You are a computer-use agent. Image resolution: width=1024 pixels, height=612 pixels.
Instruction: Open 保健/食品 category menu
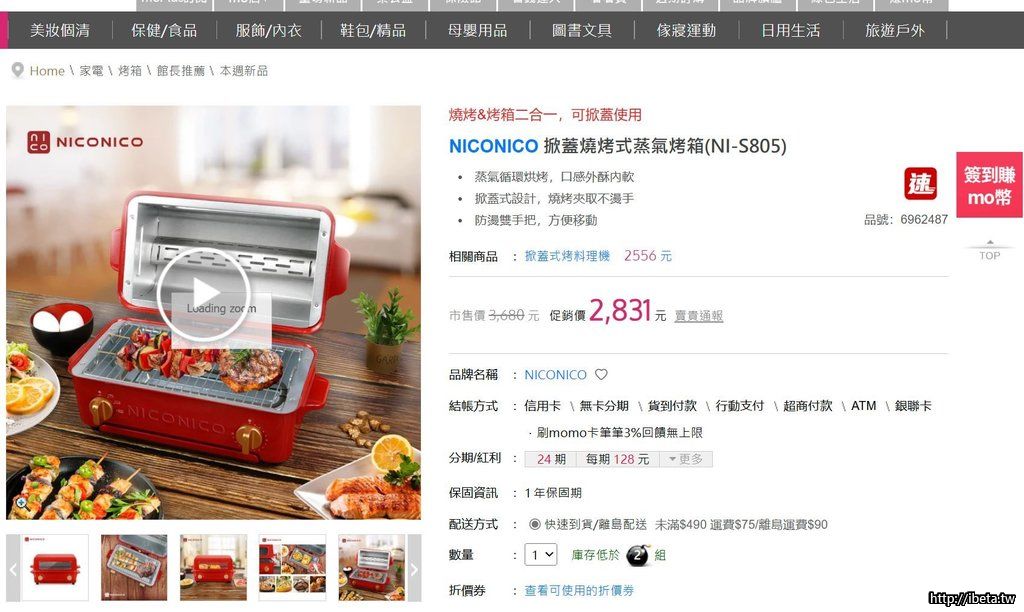tap(164, 30)
